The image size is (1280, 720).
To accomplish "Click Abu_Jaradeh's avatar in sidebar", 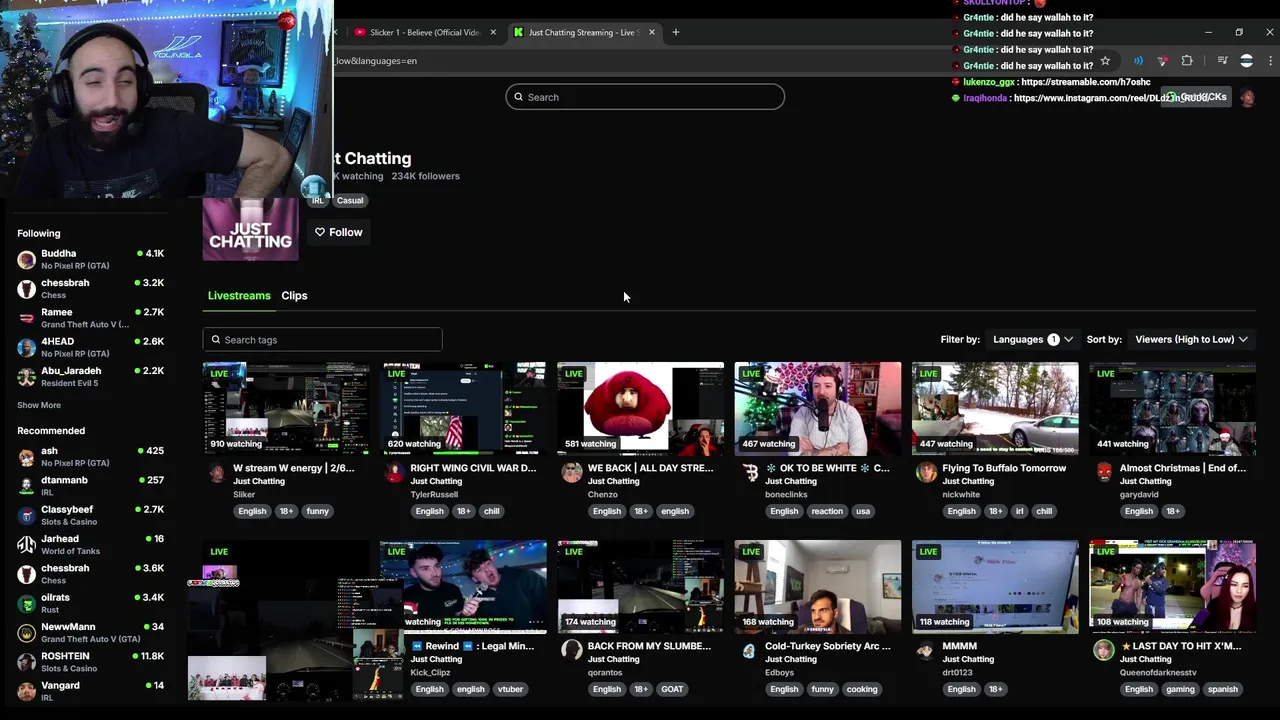I will 27,377.
